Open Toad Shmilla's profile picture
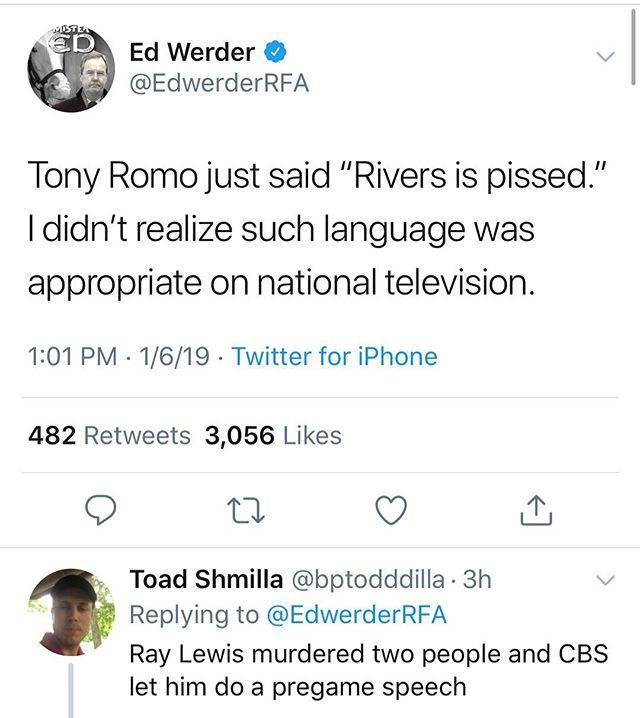 pos(71,612)
